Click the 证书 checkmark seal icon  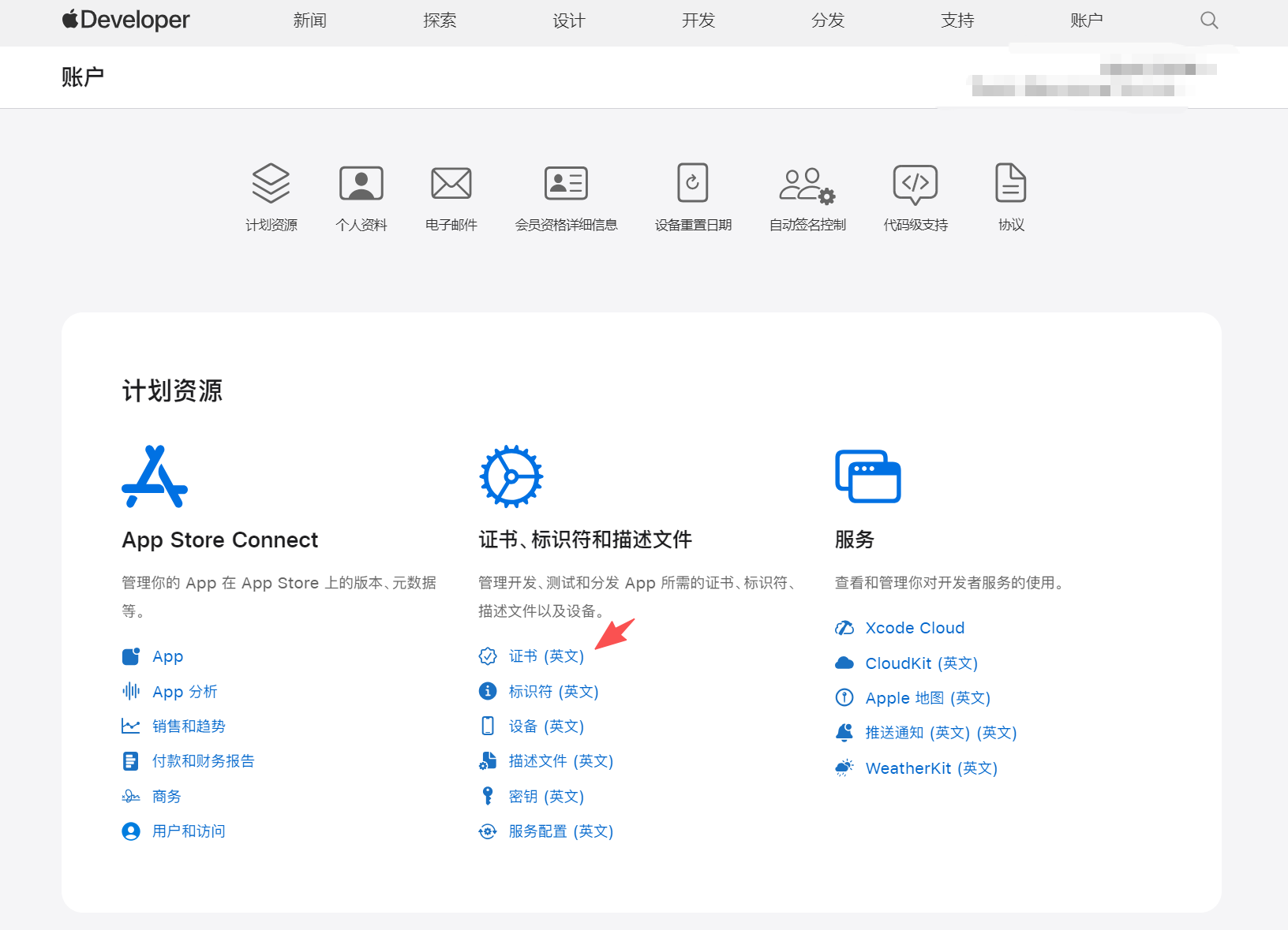(x=488, y=656)
